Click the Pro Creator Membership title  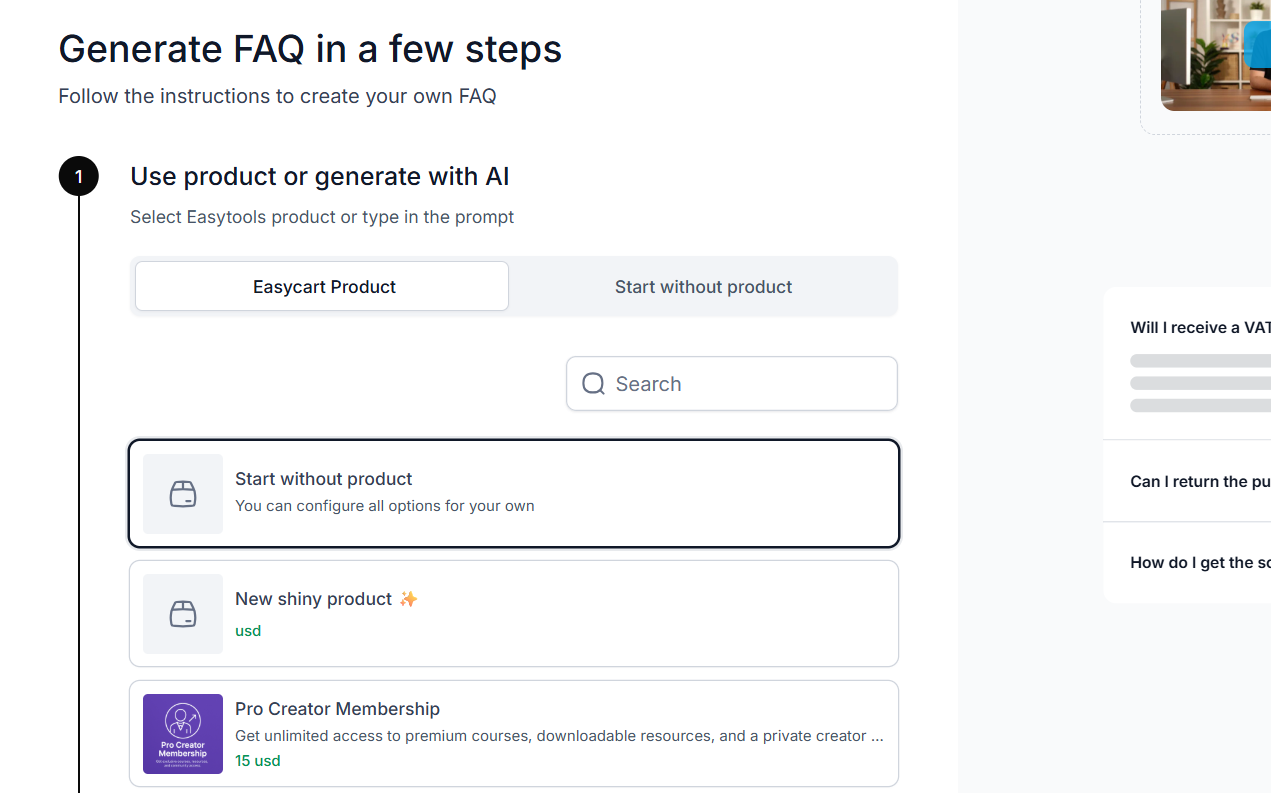pos(337,709)
